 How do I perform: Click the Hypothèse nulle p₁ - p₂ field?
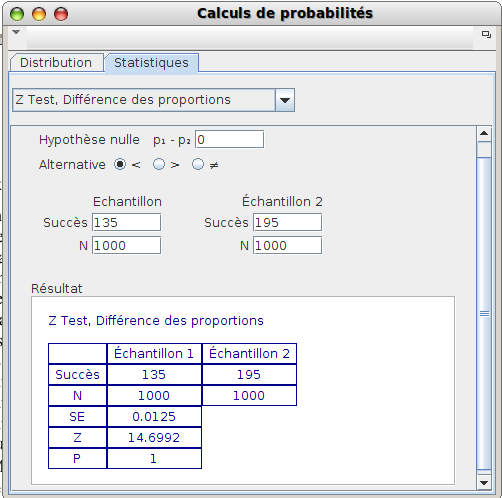pos(230,139)
